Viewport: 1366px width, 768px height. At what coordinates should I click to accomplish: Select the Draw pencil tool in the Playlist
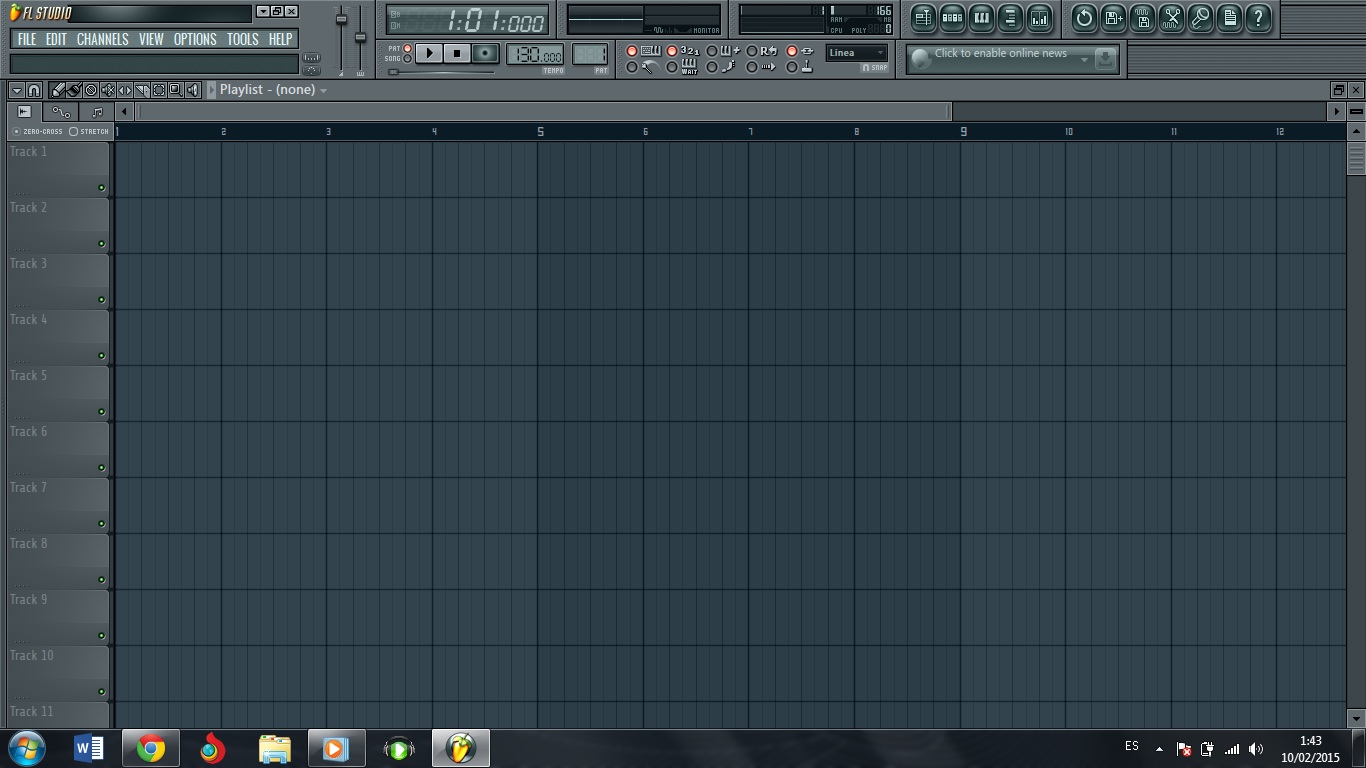pyautogui.click(x=57, y=90)
